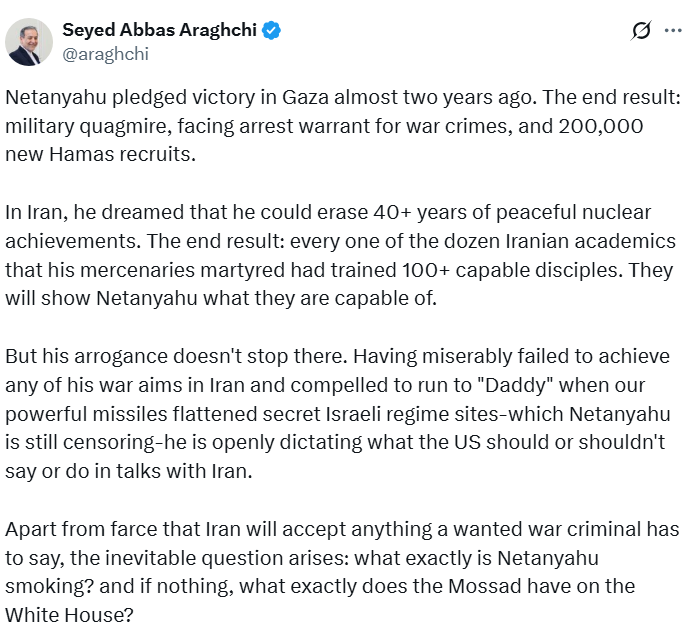The width and height of the screenshot is (696, 634).
Task: Open the Seyed Abbas Araghchi display name
Action: coord(159,30)
